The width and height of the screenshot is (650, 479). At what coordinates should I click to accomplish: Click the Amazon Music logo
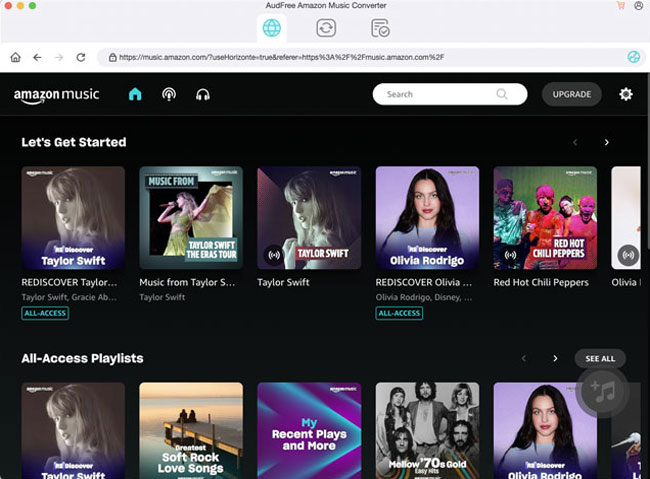(x=56, y=95)
